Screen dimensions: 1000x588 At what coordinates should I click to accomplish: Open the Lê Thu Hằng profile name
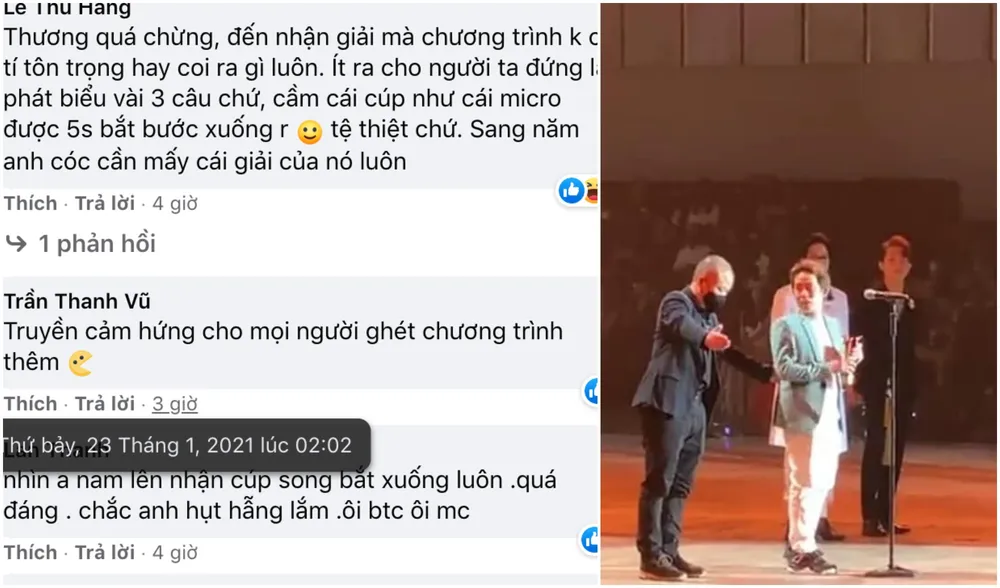coord(68,10)
